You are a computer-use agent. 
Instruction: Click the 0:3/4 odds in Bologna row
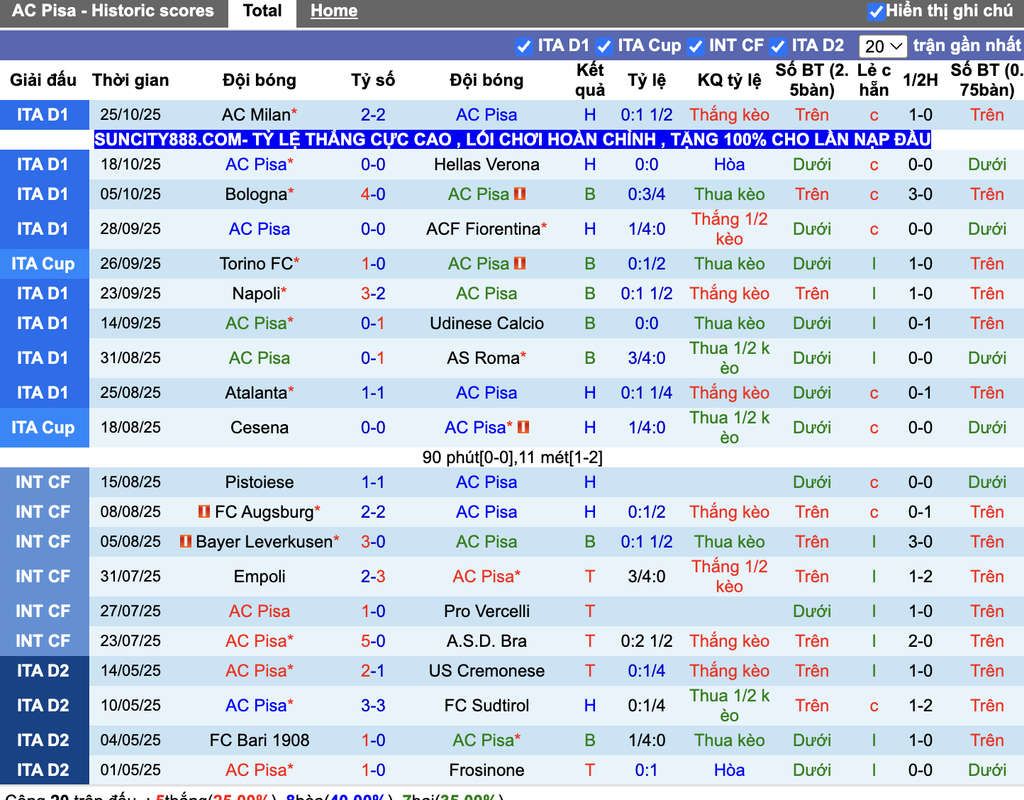(647, 194)
